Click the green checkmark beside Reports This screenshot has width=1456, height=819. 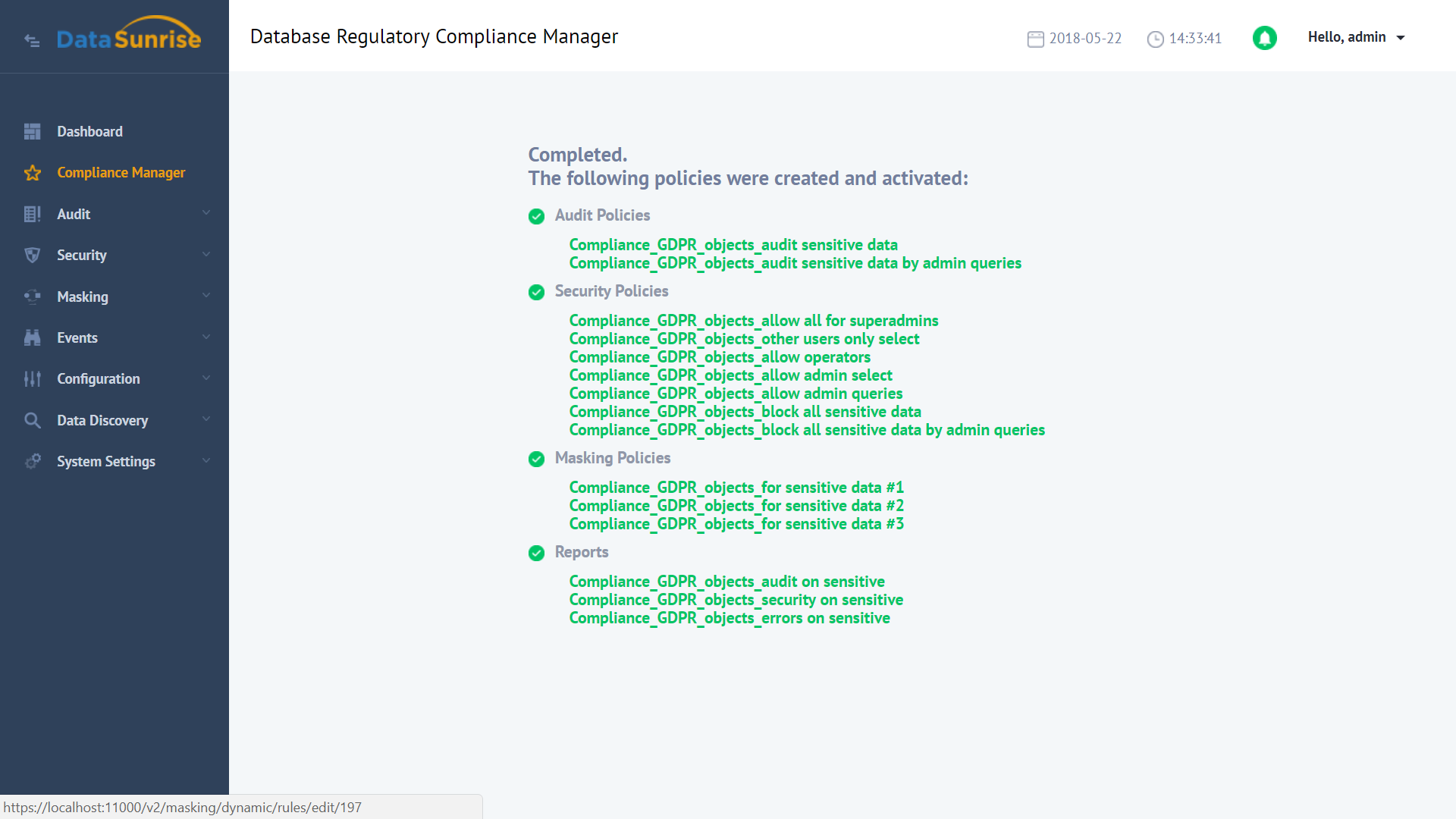[536, 554]
